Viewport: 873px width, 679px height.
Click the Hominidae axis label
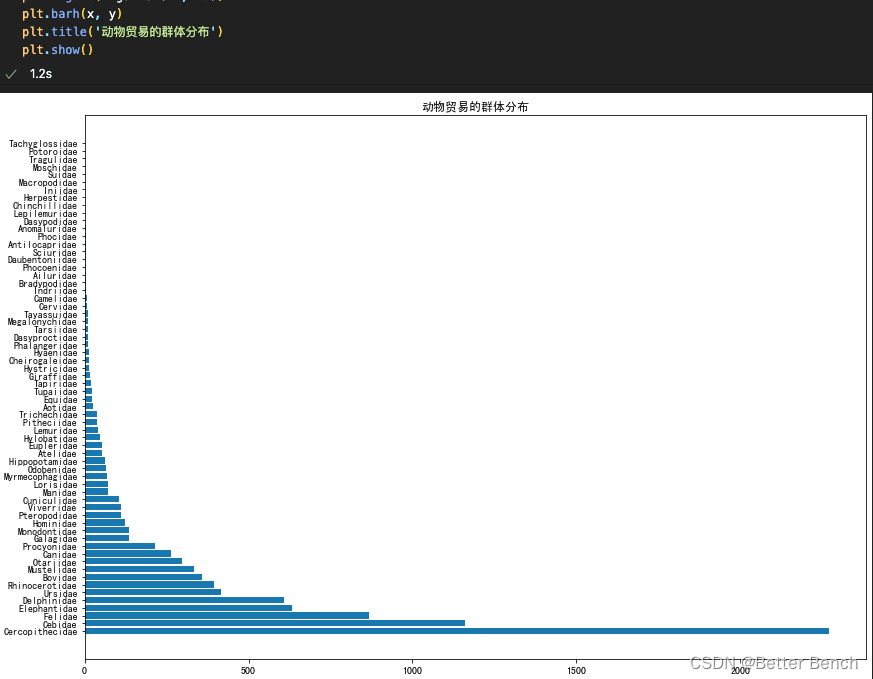click(55, 524)
